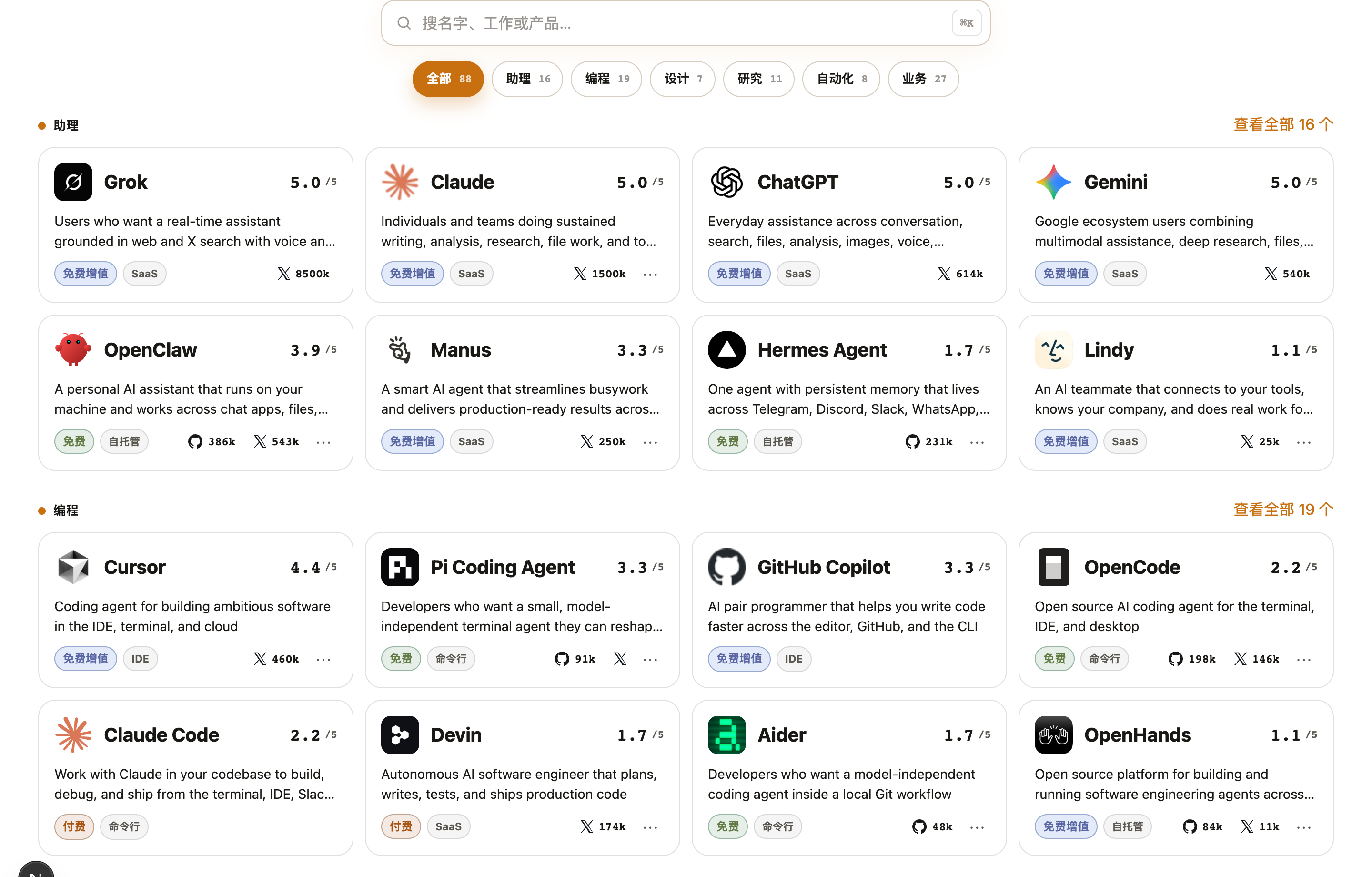Viewport: 1372px width, 877px height.
Task: Open the Claude Code card title
Action: coord(161,734)
